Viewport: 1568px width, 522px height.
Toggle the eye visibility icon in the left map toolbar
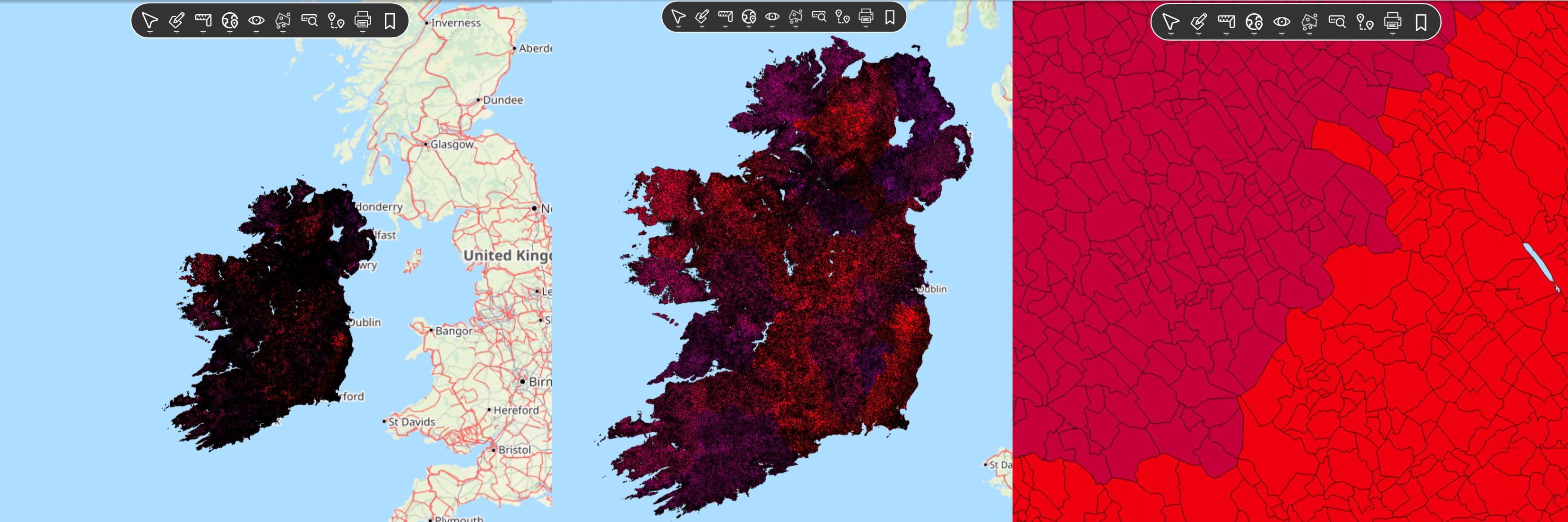click(x=256, y=21)
